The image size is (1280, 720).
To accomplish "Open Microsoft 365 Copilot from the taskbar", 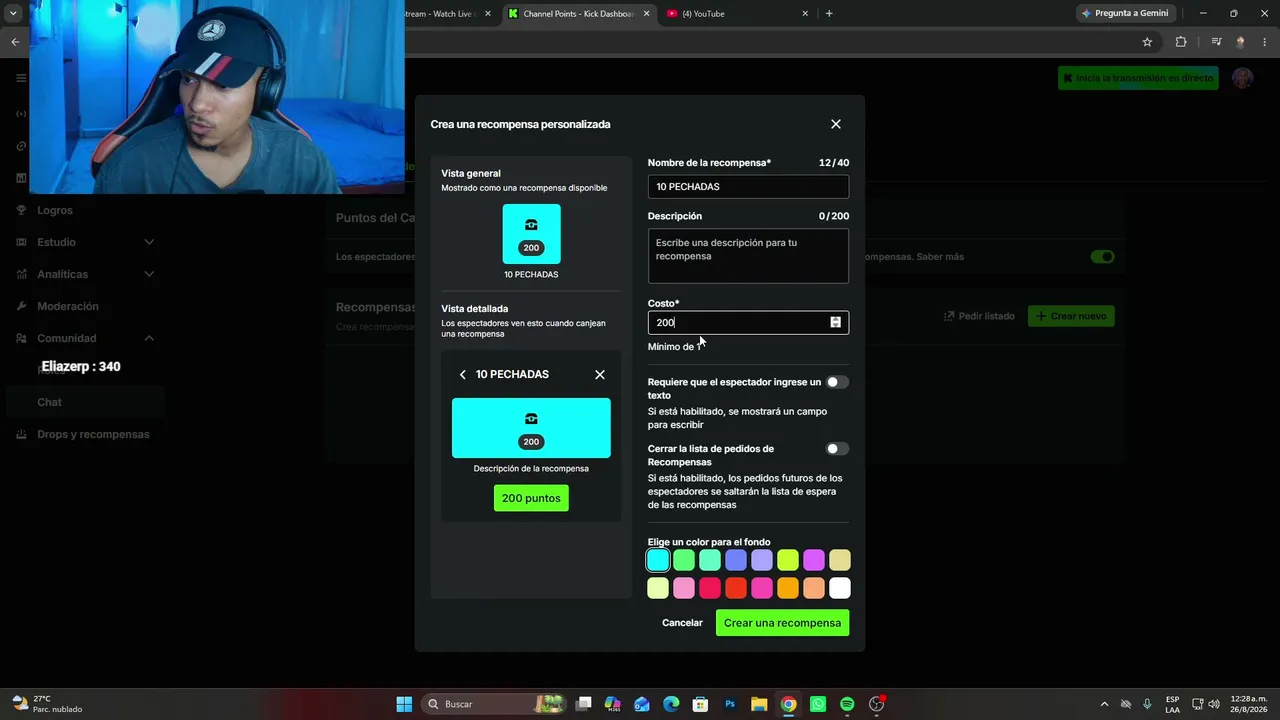I will tap(613, 704).
